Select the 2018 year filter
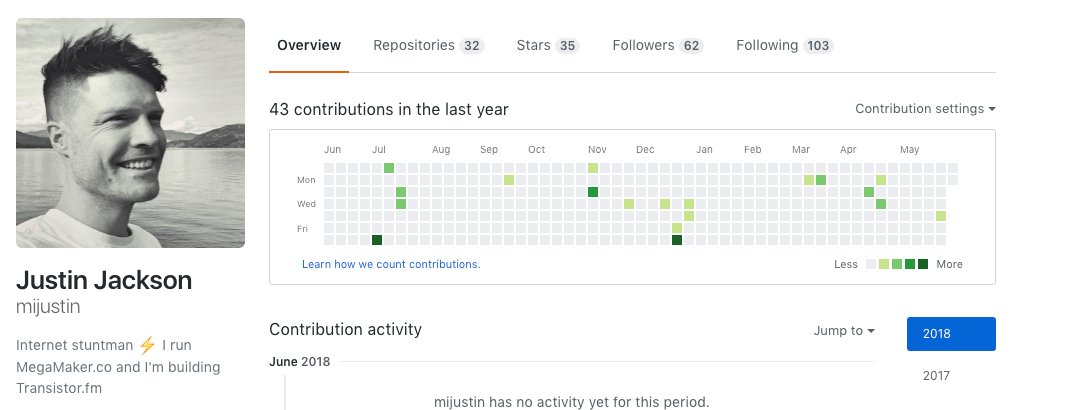Screen dimensions: 1065x410 point(951,334)
